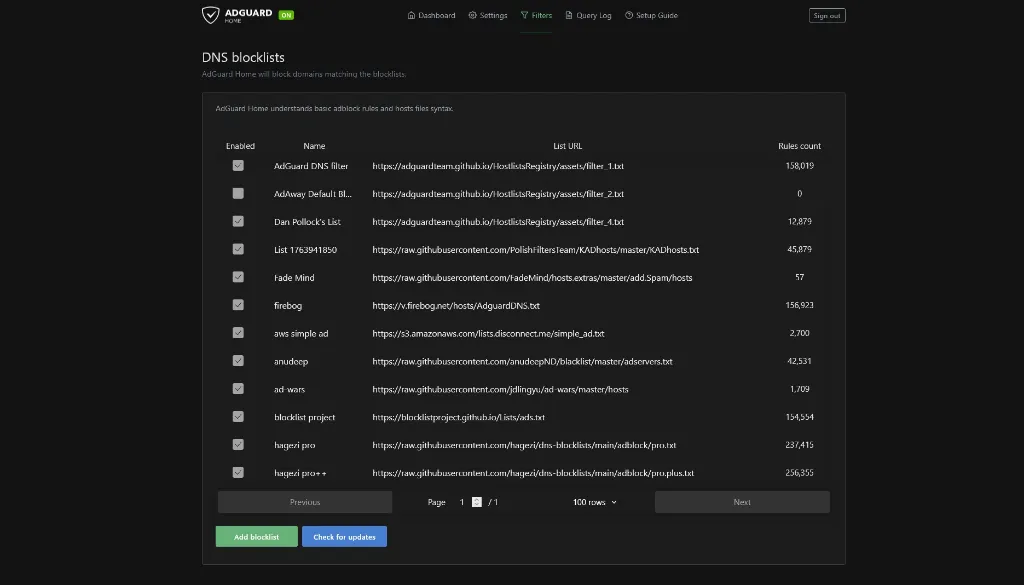Click the Query Log document icon
Screen dimensions: 1024x585
[569, 15]
